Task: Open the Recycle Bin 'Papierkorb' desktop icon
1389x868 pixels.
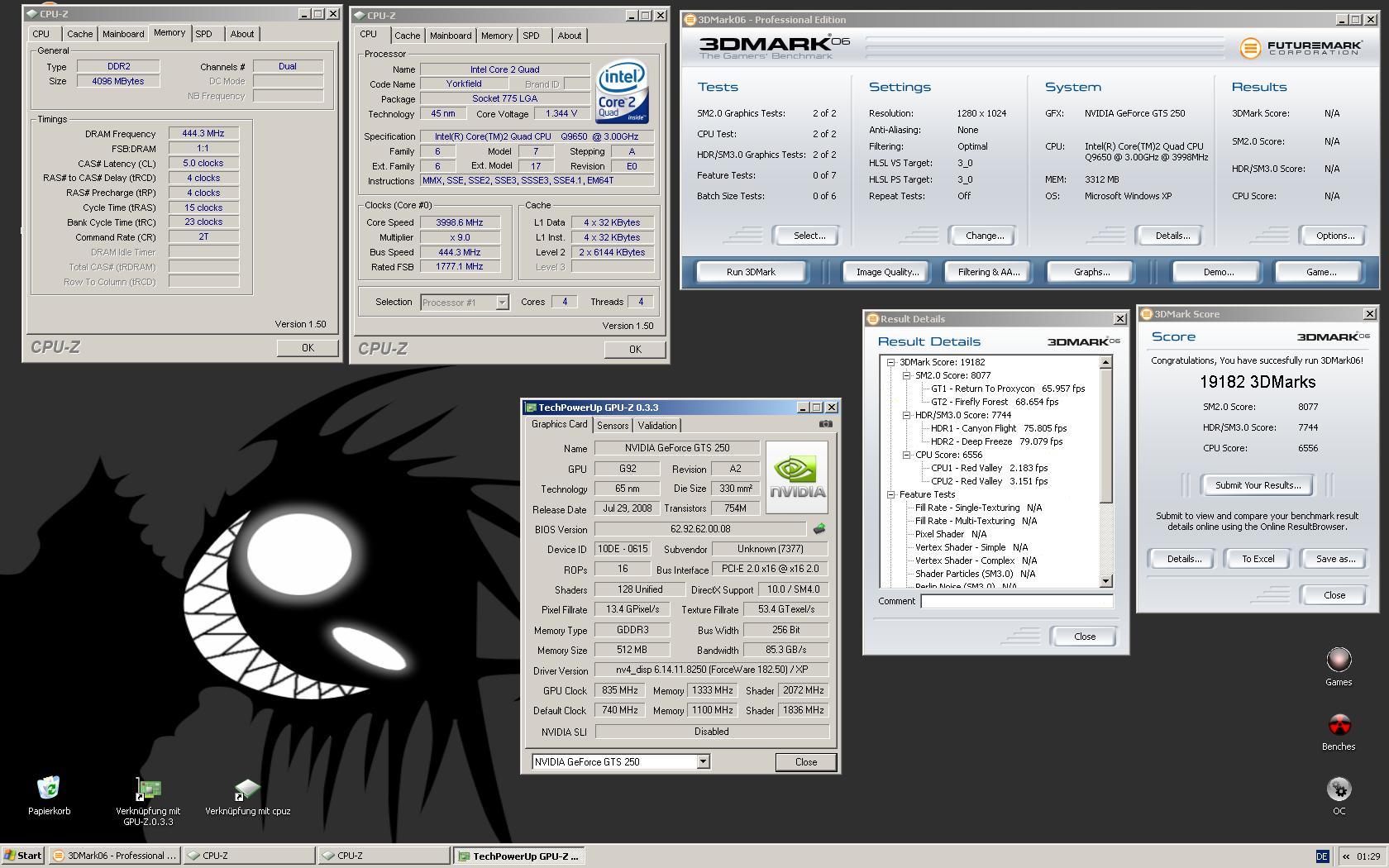Action: point(49,788)
